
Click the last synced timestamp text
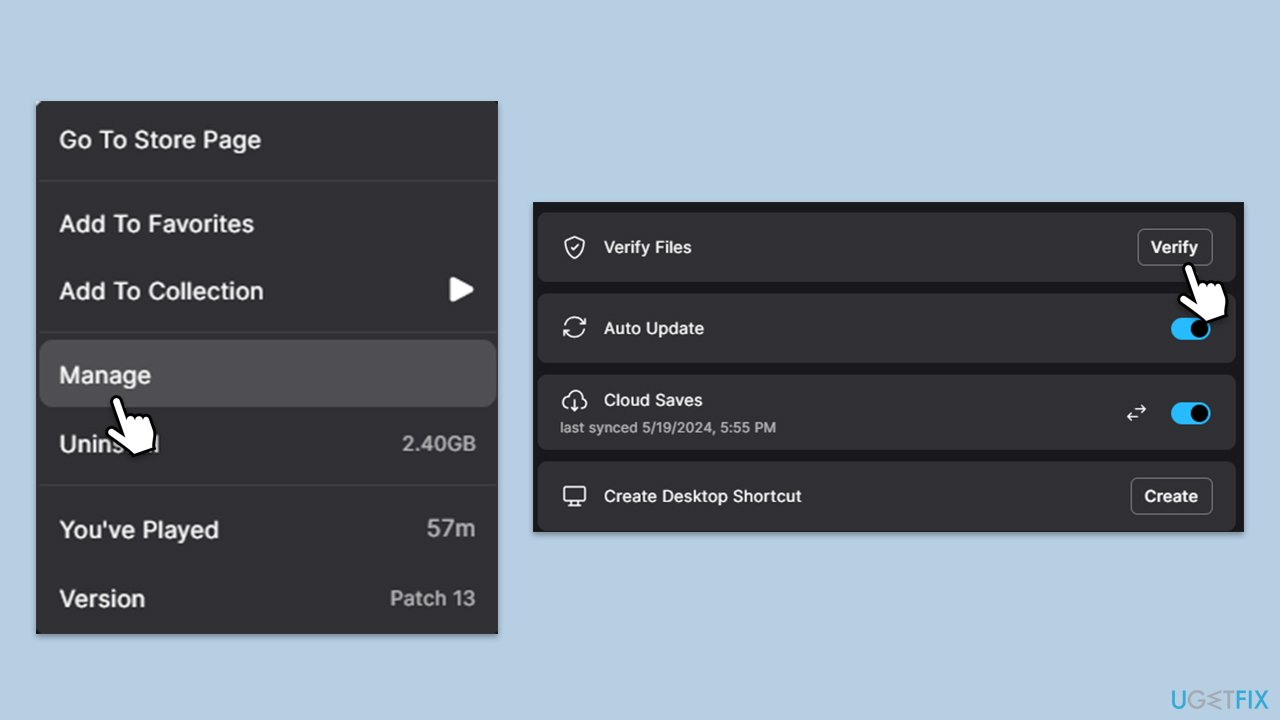point(667,428)
